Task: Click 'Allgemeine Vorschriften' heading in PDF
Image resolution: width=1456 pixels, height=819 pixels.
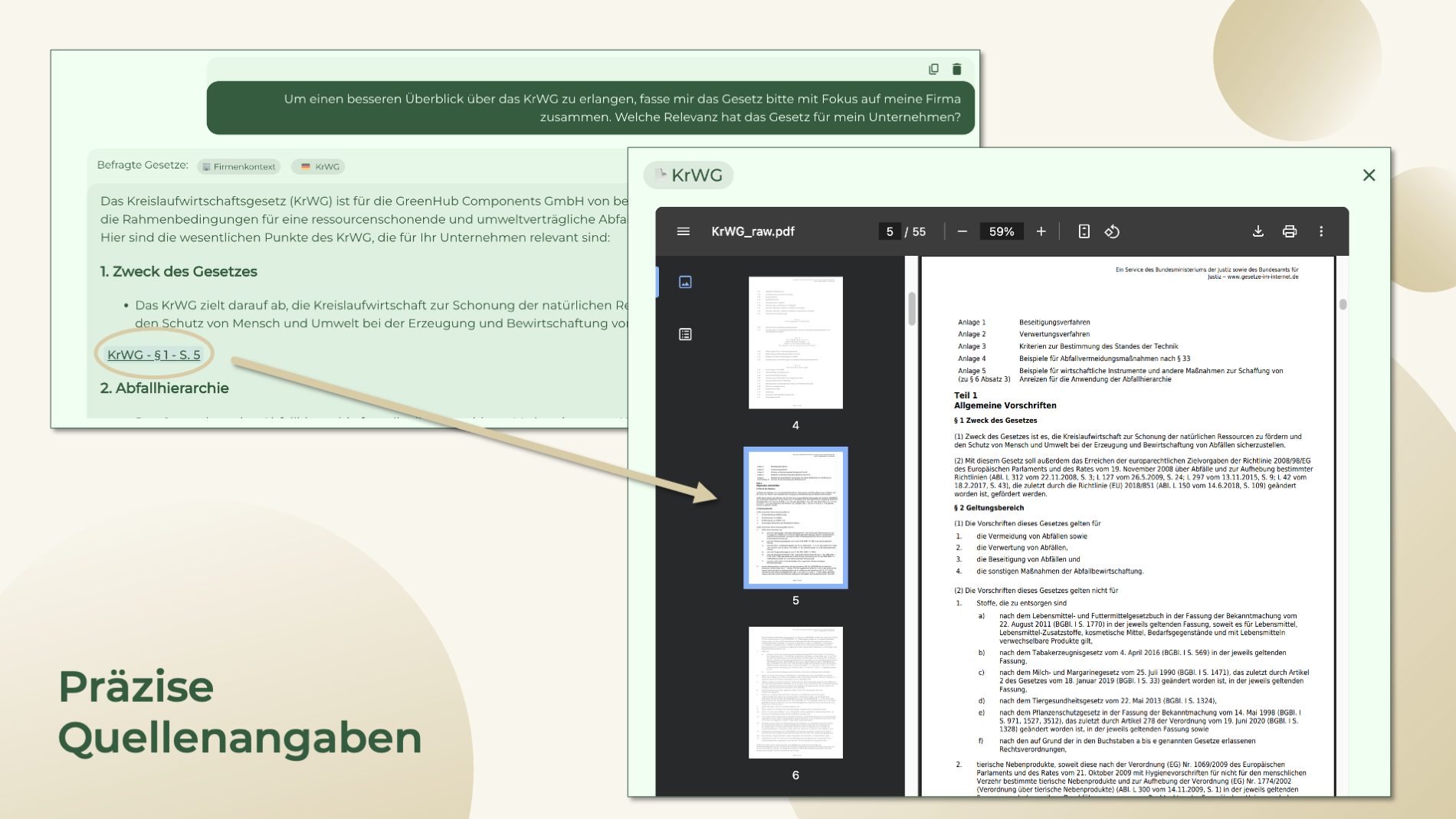Action: [1005, 405]
